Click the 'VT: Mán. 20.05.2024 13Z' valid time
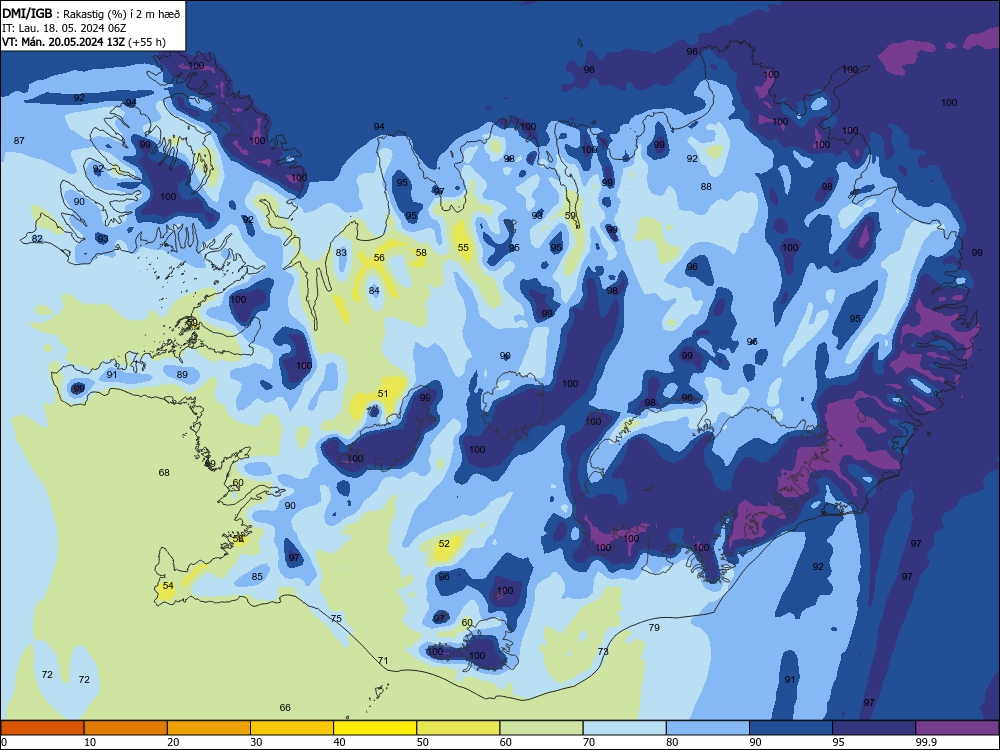The height and width of the screenshot is (750, 1000). 64,42
